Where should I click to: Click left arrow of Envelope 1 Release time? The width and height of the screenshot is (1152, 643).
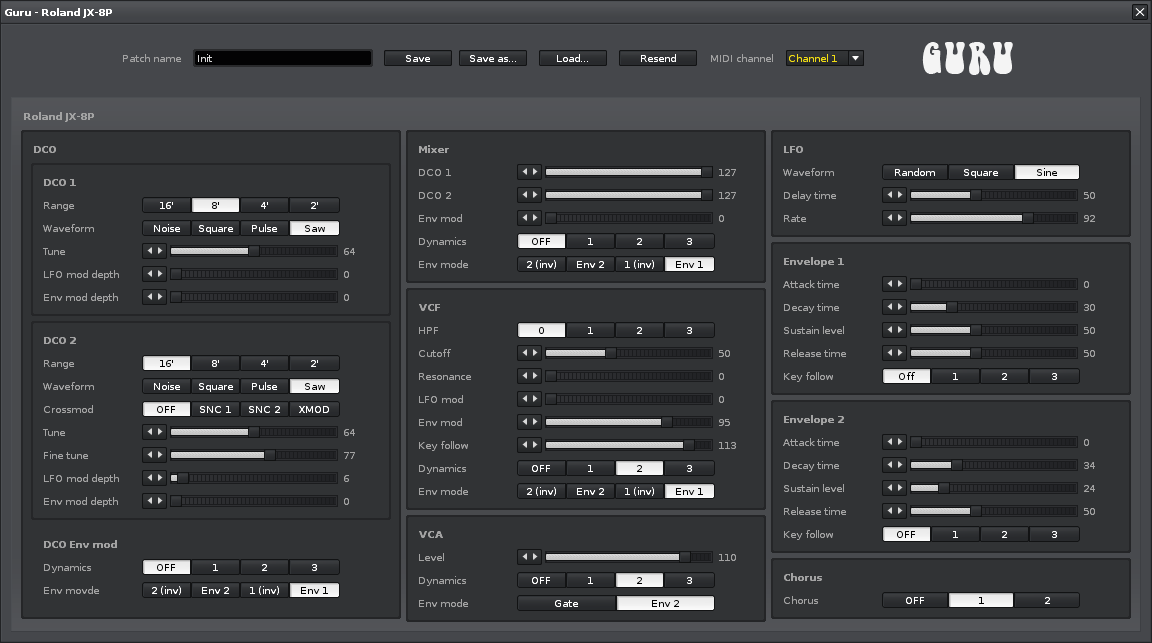(889, 353)
